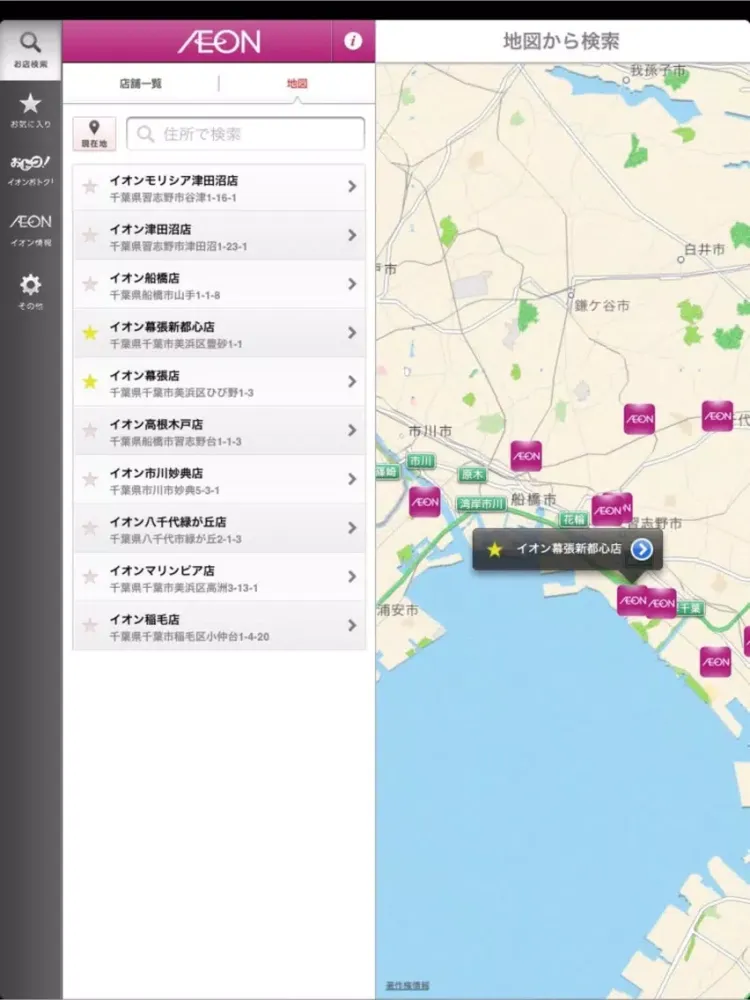Viewport: 750px width, 1000px height.
Task: Toggle the yellow star in the map callout
Action: pos(495,549)
